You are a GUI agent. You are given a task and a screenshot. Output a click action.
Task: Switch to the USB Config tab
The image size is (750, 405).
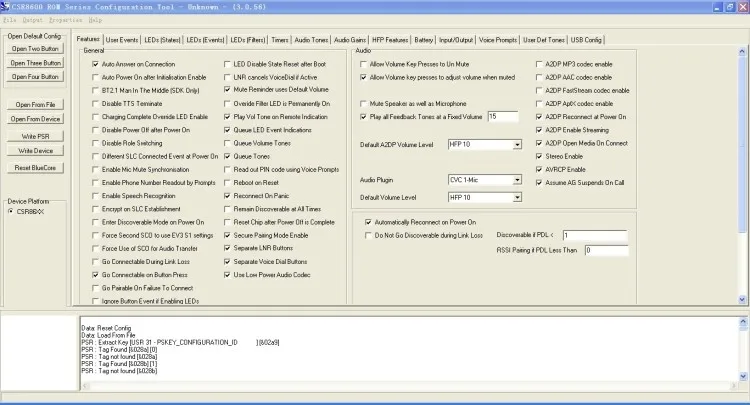(586, 40)
